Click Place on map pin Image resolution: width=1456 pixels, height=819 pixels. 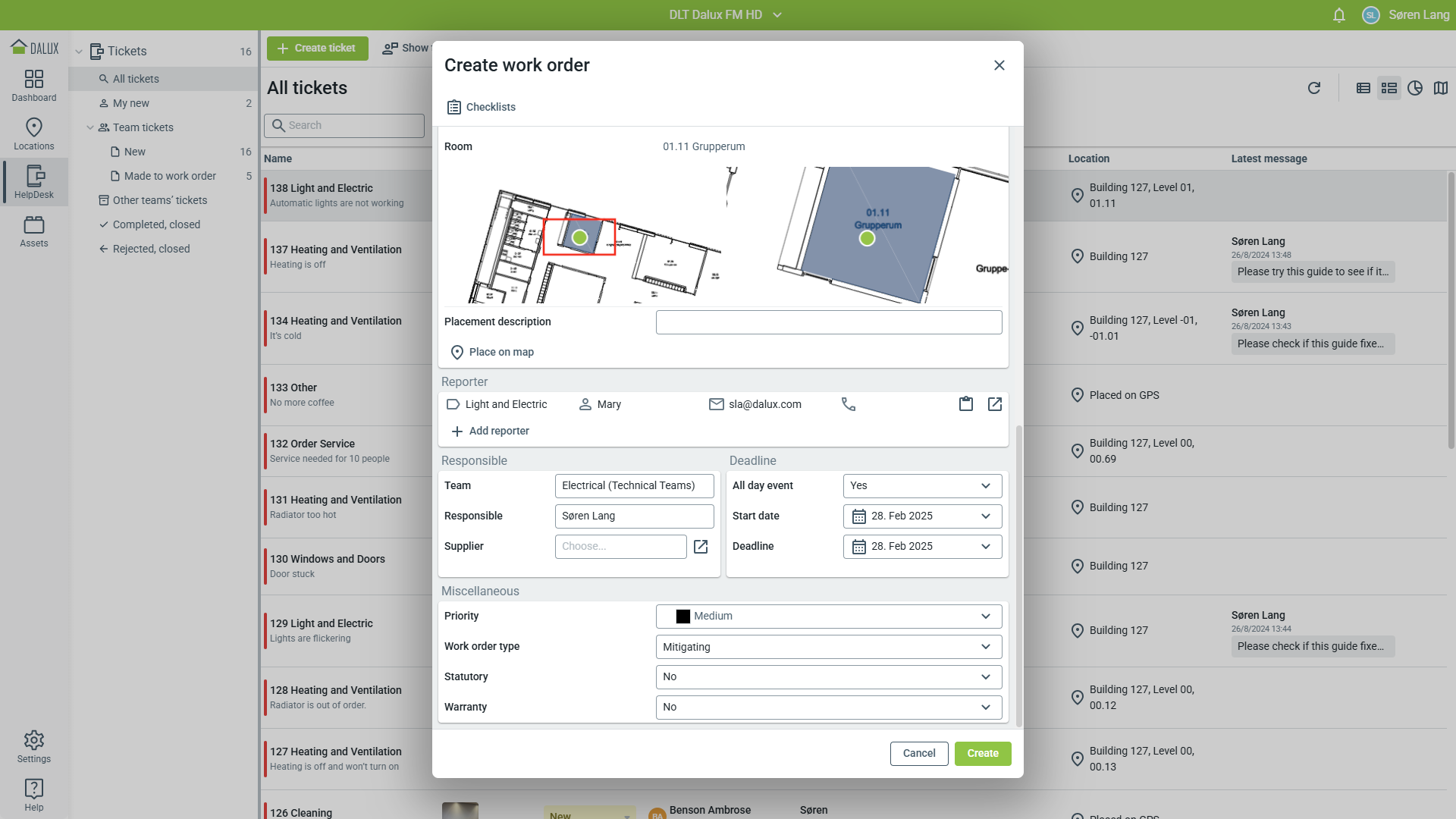click(x=457, y=352)
